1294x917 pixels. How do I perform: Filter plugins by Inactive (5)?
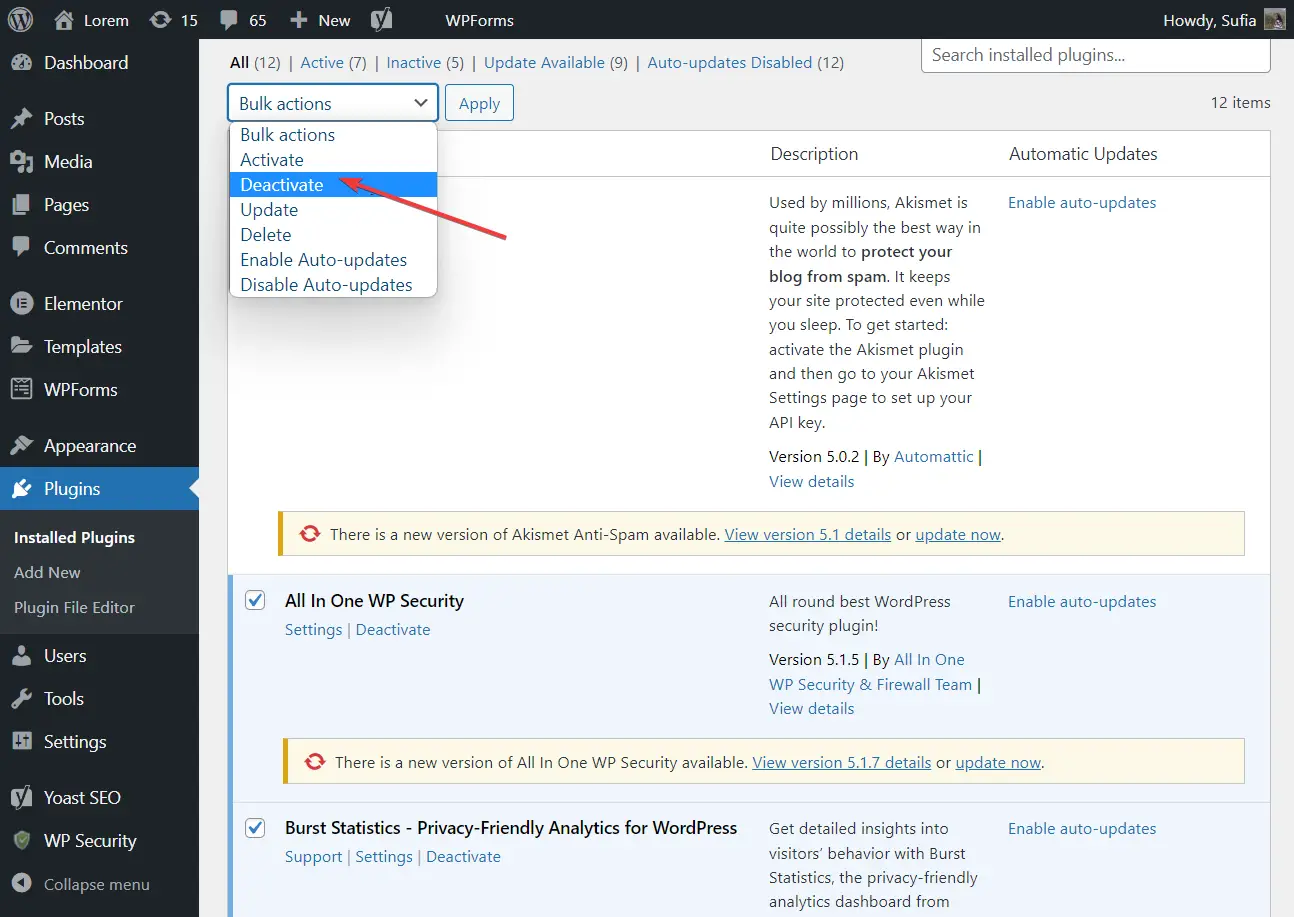pyautogui.click(x=425, y=62)
